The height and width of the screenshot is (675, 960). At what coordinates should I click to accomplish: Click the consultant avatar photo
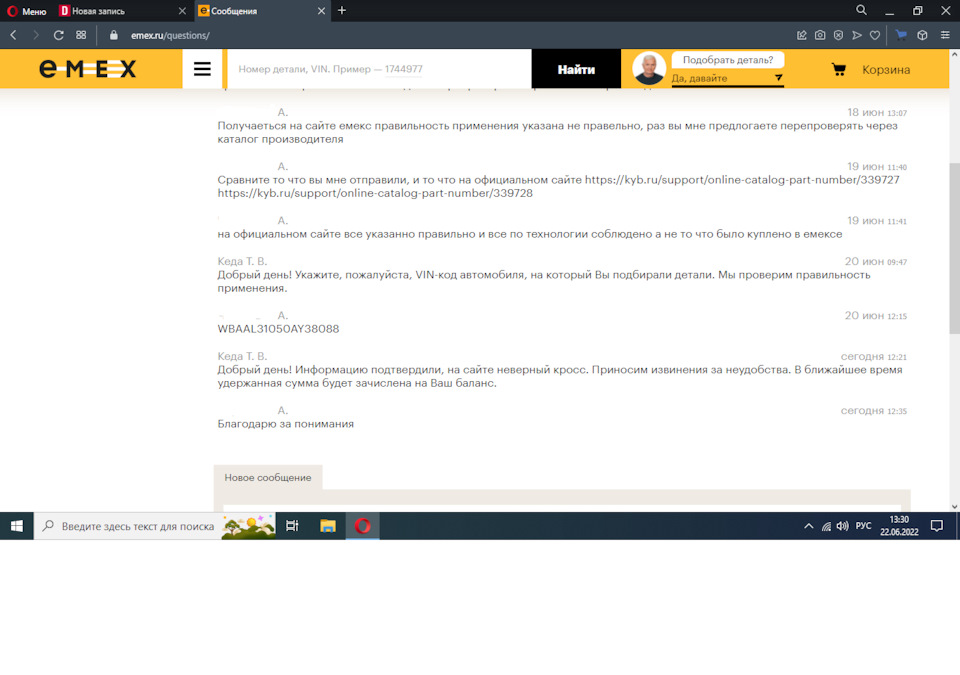649,69
